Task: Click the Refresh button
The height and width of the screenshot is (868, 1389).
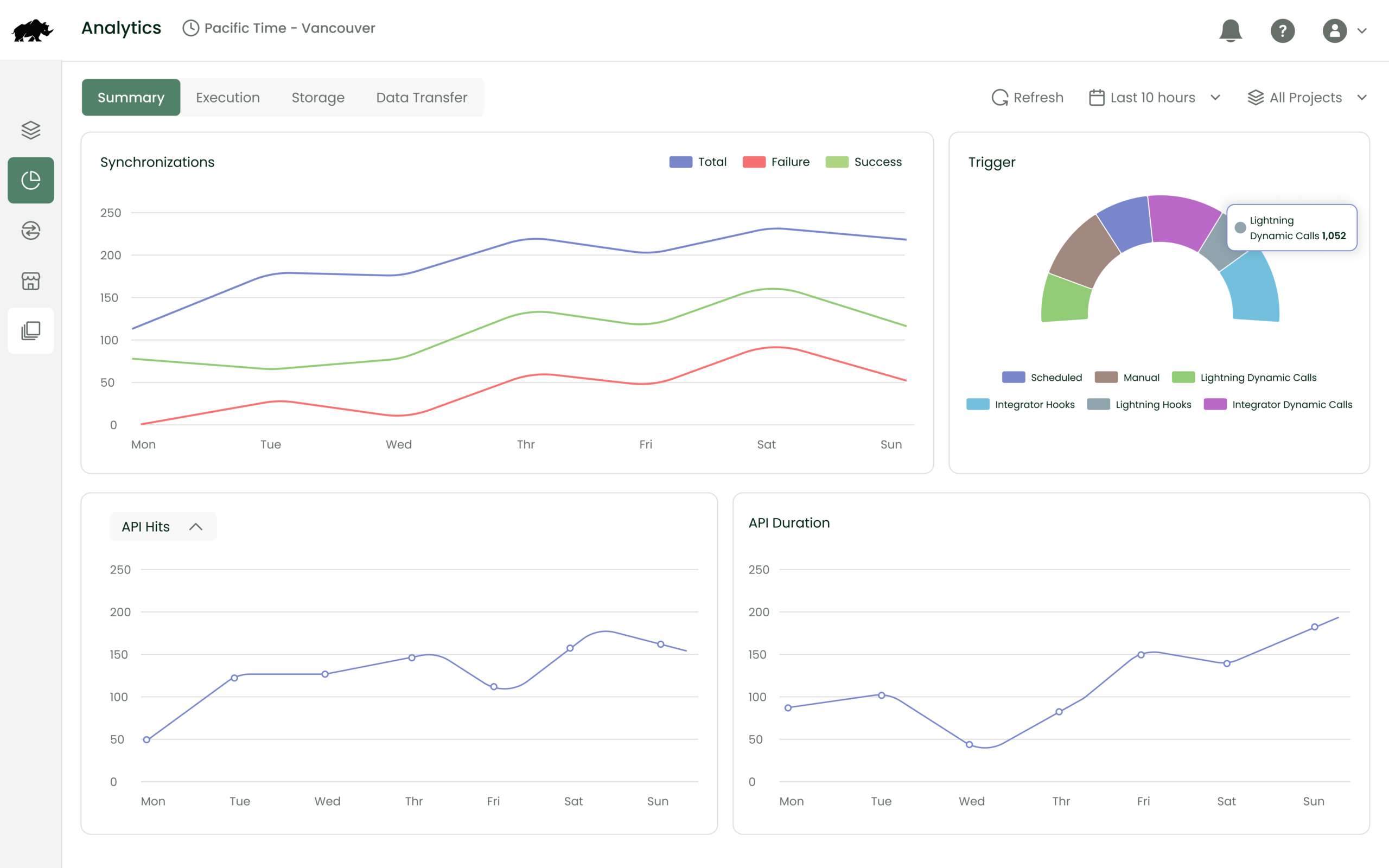Action: (1028, 97)
